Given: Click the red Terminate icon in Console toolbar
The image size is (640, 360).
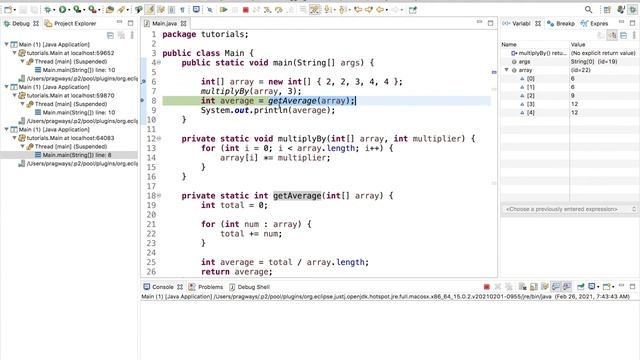Looking at the screenshot, I should pos(487,287).
